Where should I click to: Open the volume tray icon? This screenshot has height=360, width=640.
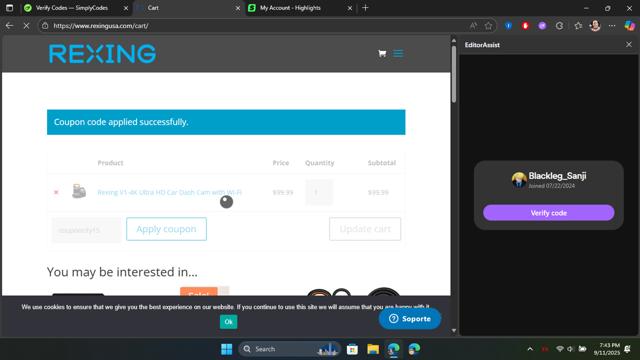pos(571,349)
